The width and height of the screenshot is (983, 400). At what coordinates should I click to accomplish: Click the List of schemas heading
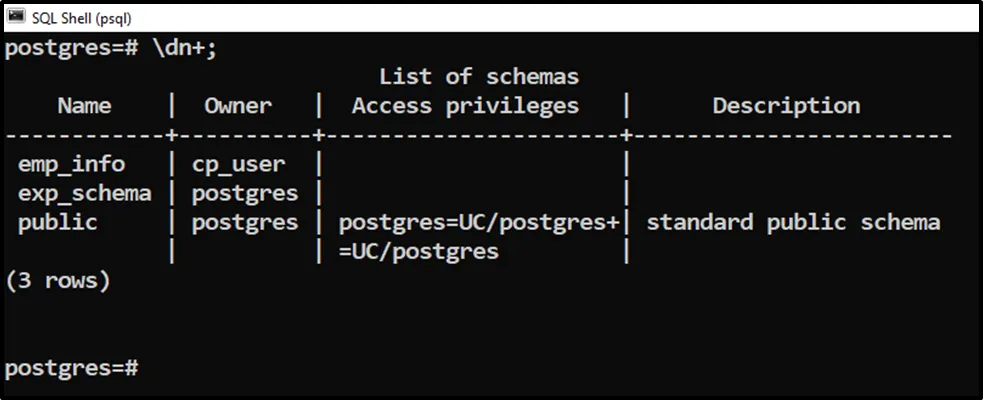tap(478, 77)
